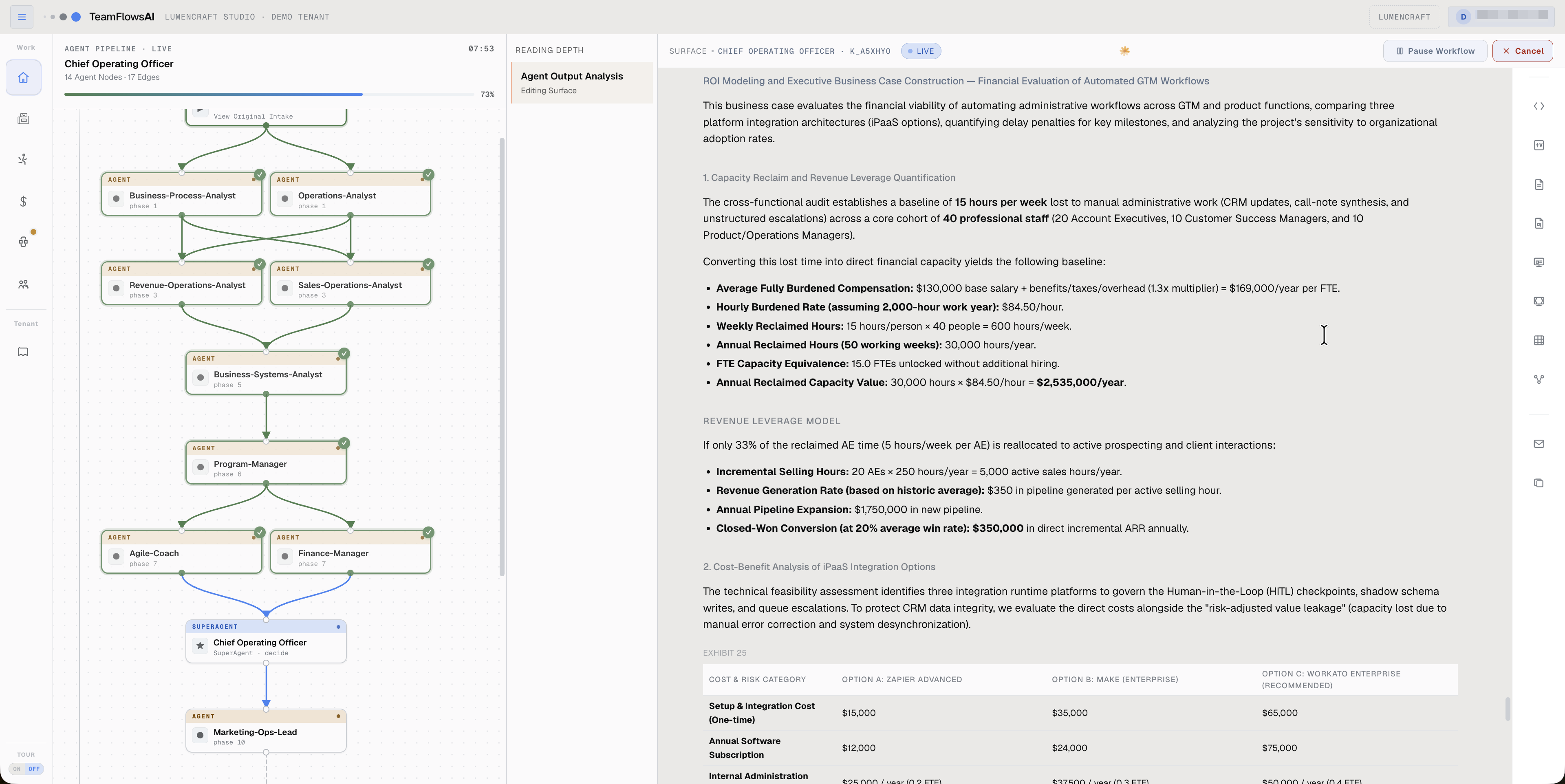This screenshot has height=784, width=1565.
Task: Click the copy icon in right rail
Action: pos(1538,483)
